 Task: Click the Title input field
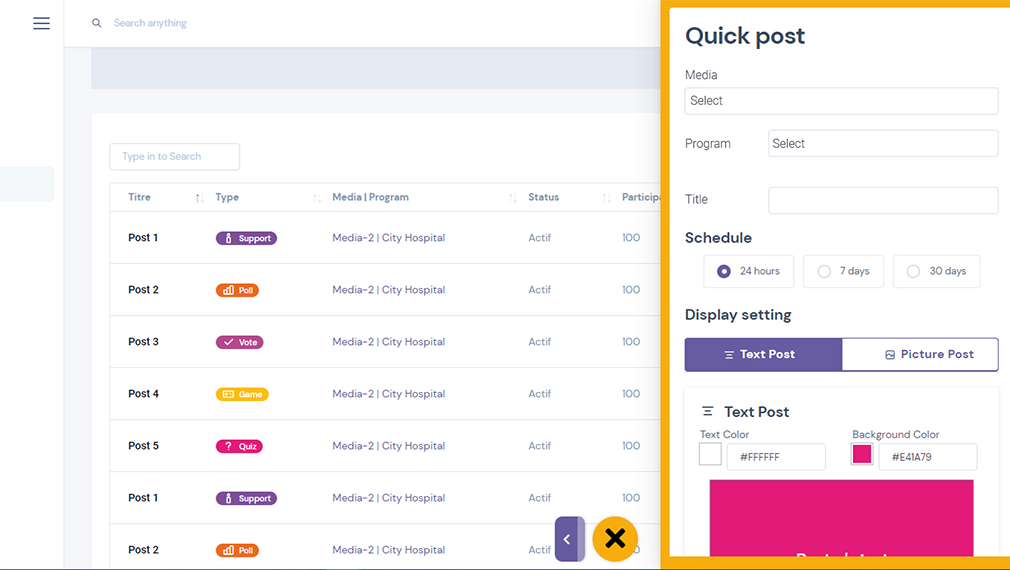pyautogui.click(x=883, y=200)
